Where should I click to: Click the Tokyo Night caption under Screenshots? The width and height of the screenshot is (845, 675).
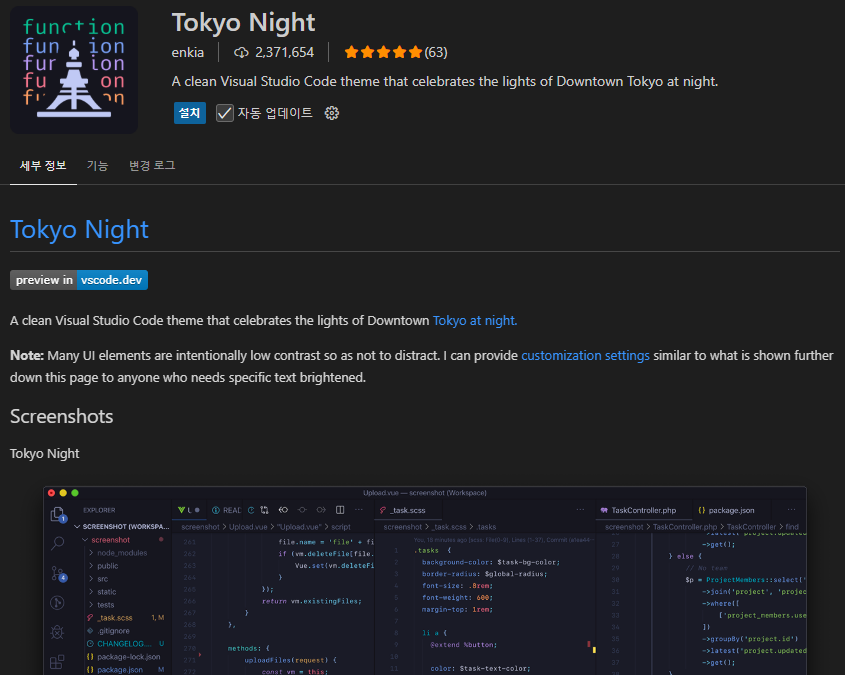coord(45,454)
